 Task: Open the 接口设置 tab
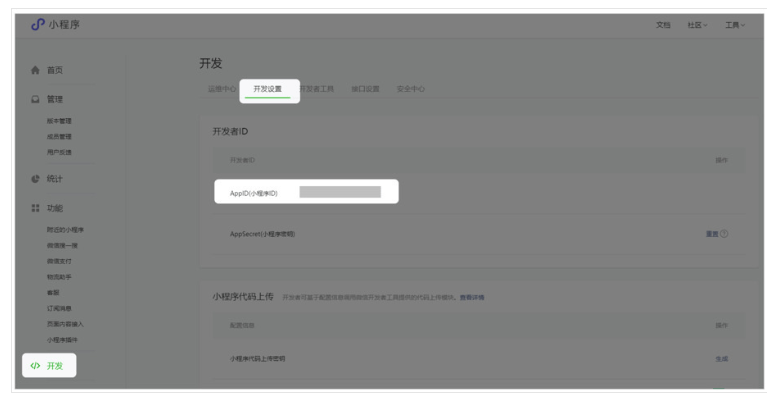point(365,89)
